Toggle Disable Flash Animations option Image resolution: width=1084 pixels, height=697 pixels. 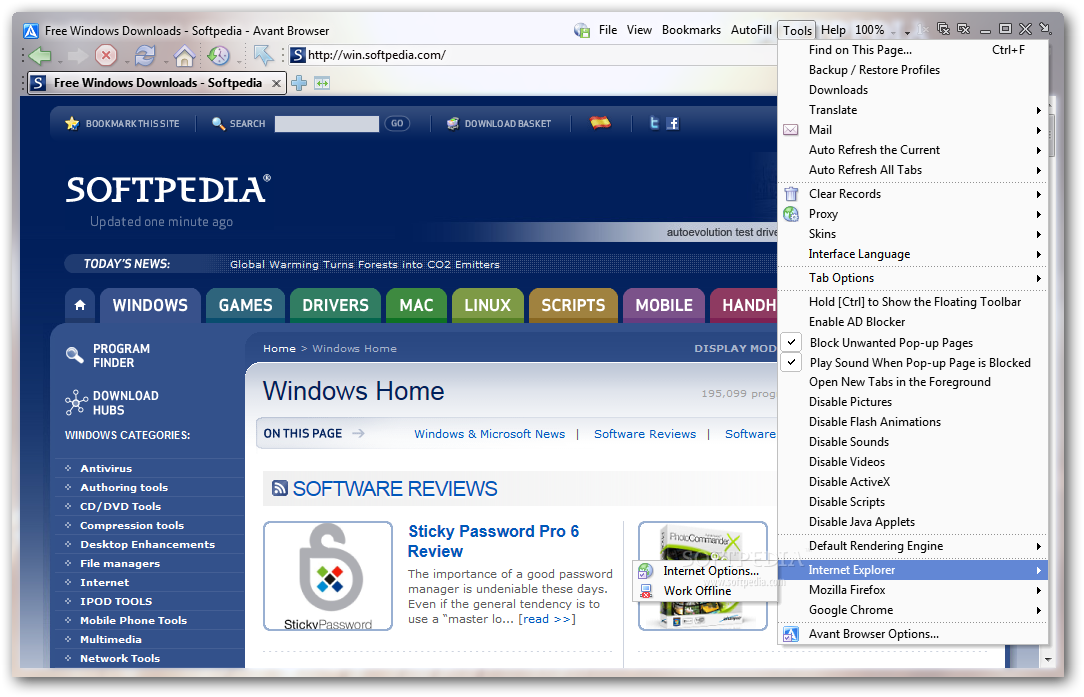tap(913, 422)
